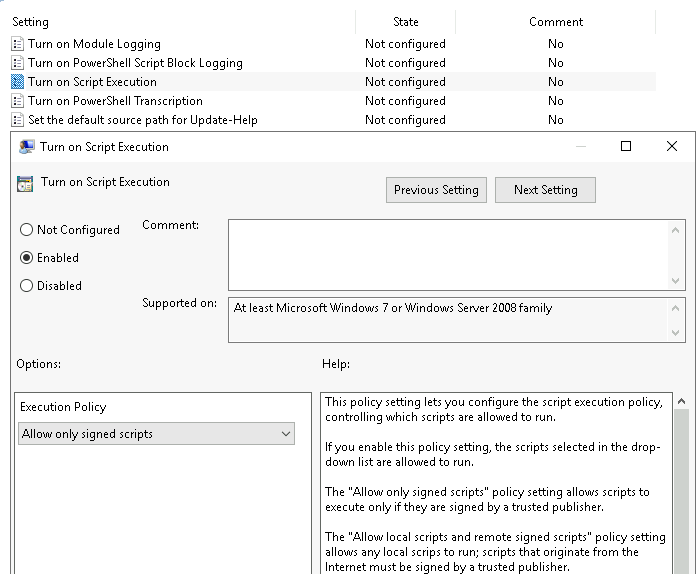Go to Next Setting

(545, 190)
